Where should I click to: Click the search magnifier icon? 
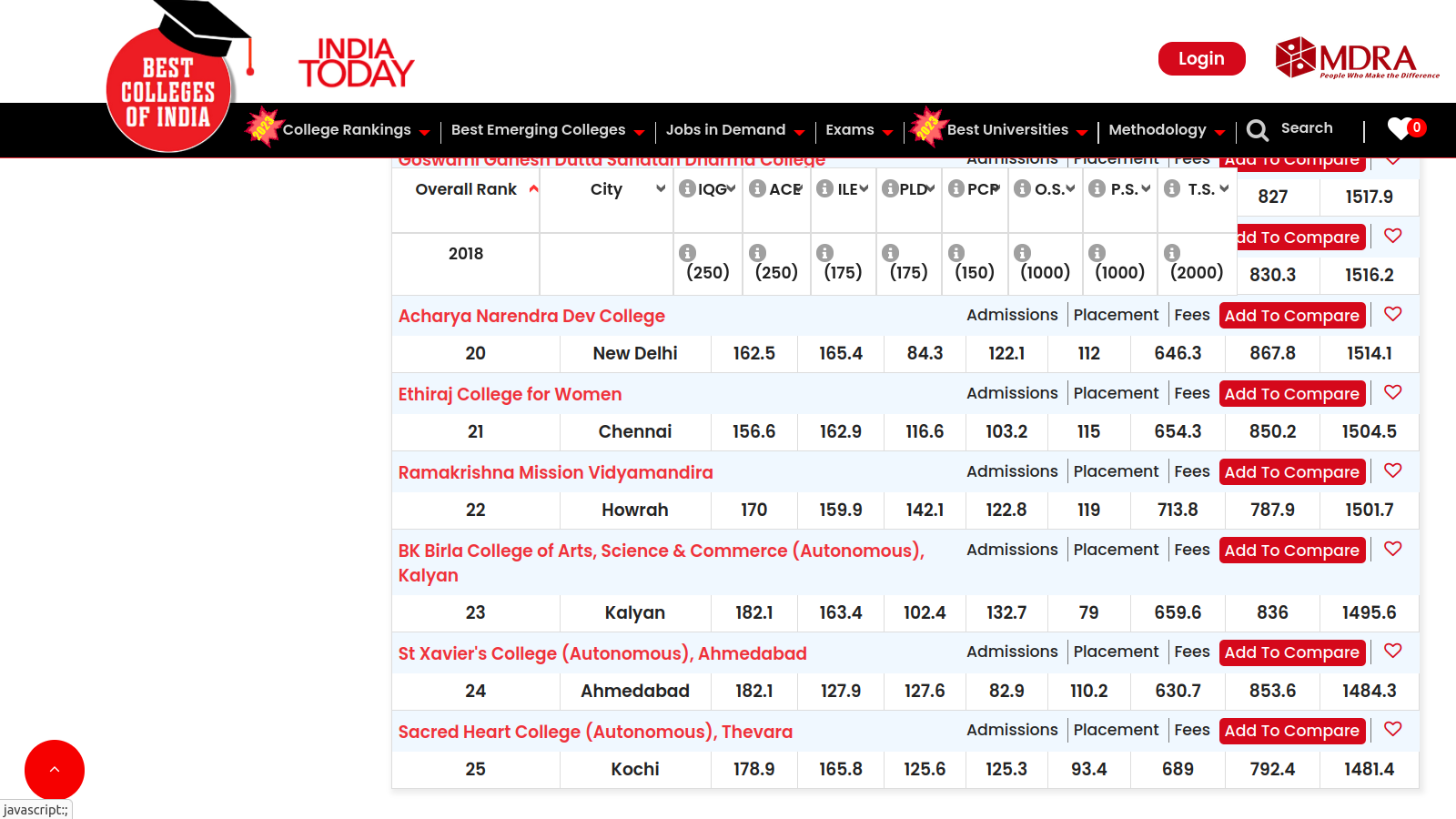pyautogui.click(x=1258, y=130)
